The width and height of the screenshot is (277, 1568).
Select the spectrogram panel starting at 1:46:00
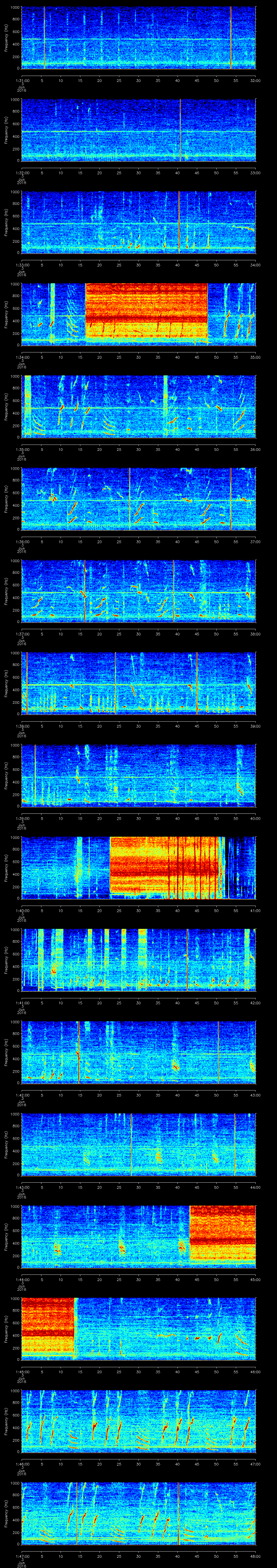138,1421
